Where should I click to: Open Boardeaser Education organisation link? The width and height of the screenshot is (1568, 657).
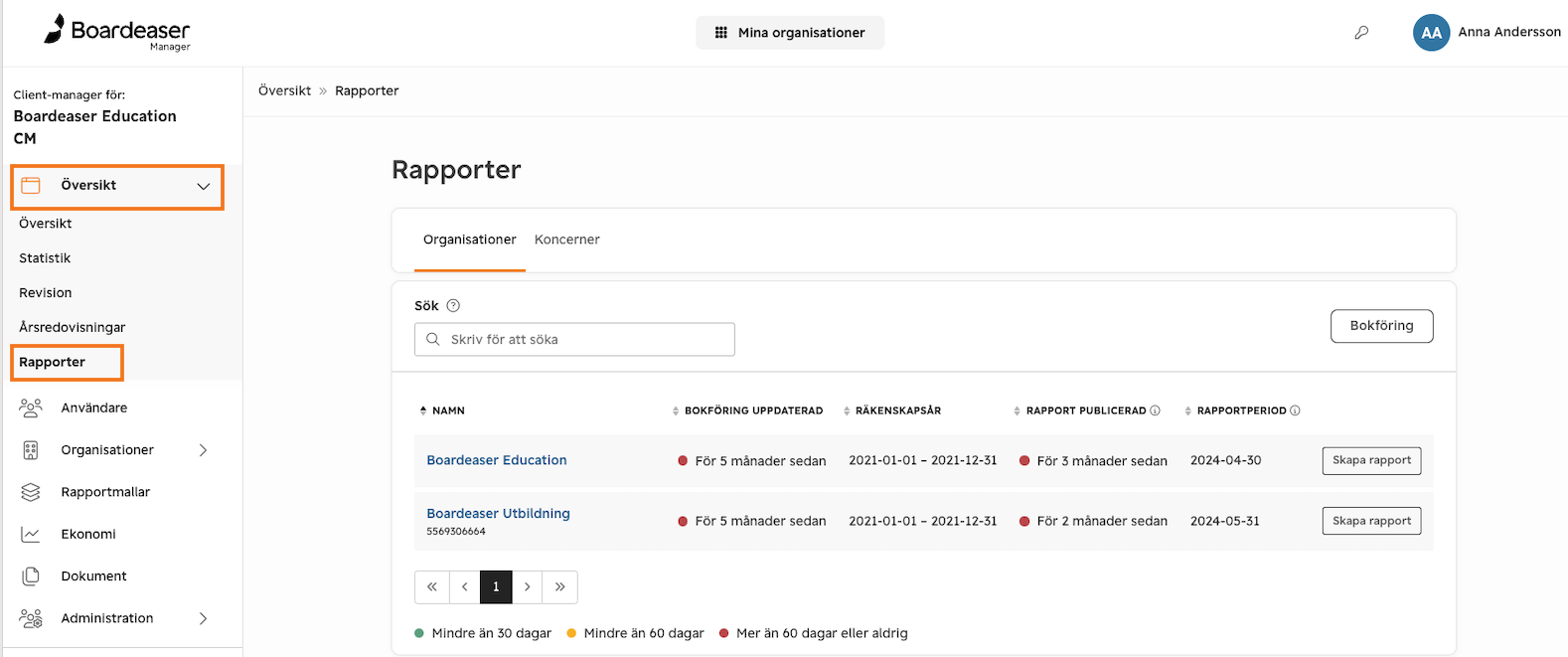[497, 460]
